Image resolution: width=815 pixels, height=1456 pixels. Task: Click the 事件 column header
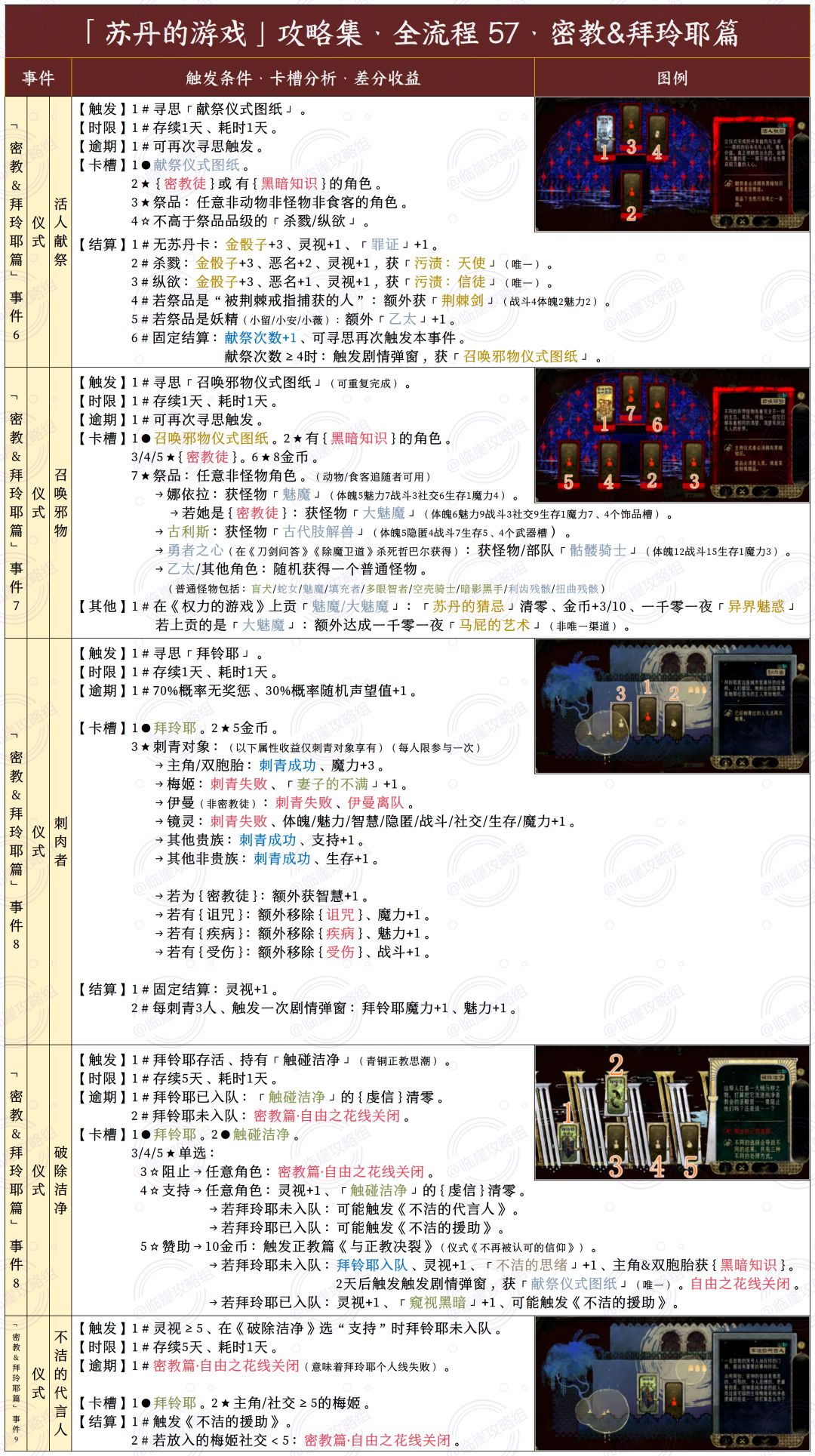point(38,78)
